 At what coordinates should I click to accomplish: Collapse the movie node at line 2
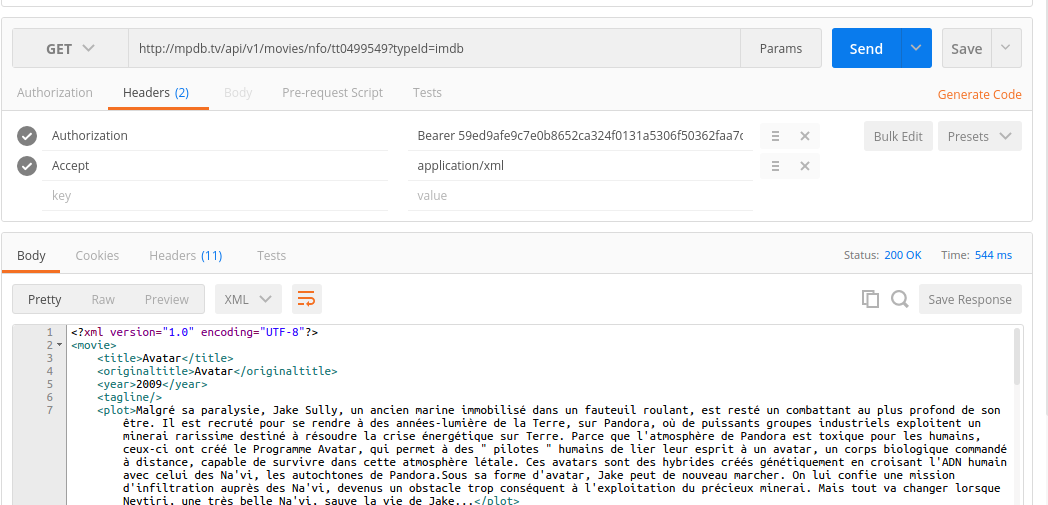pyautogui.click(x=59, y=345)
